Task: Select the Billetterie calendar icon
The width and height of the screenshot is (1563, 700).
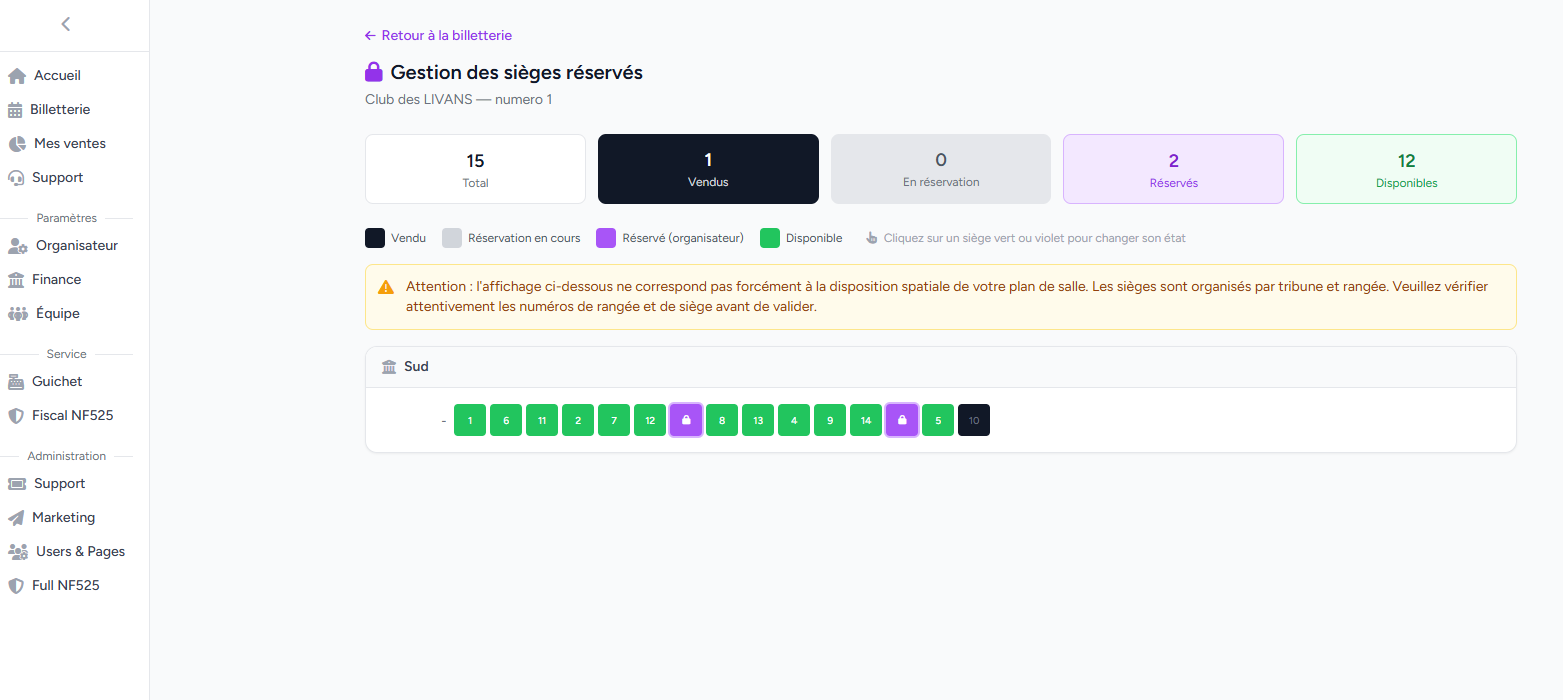Action: pos(16,109)
